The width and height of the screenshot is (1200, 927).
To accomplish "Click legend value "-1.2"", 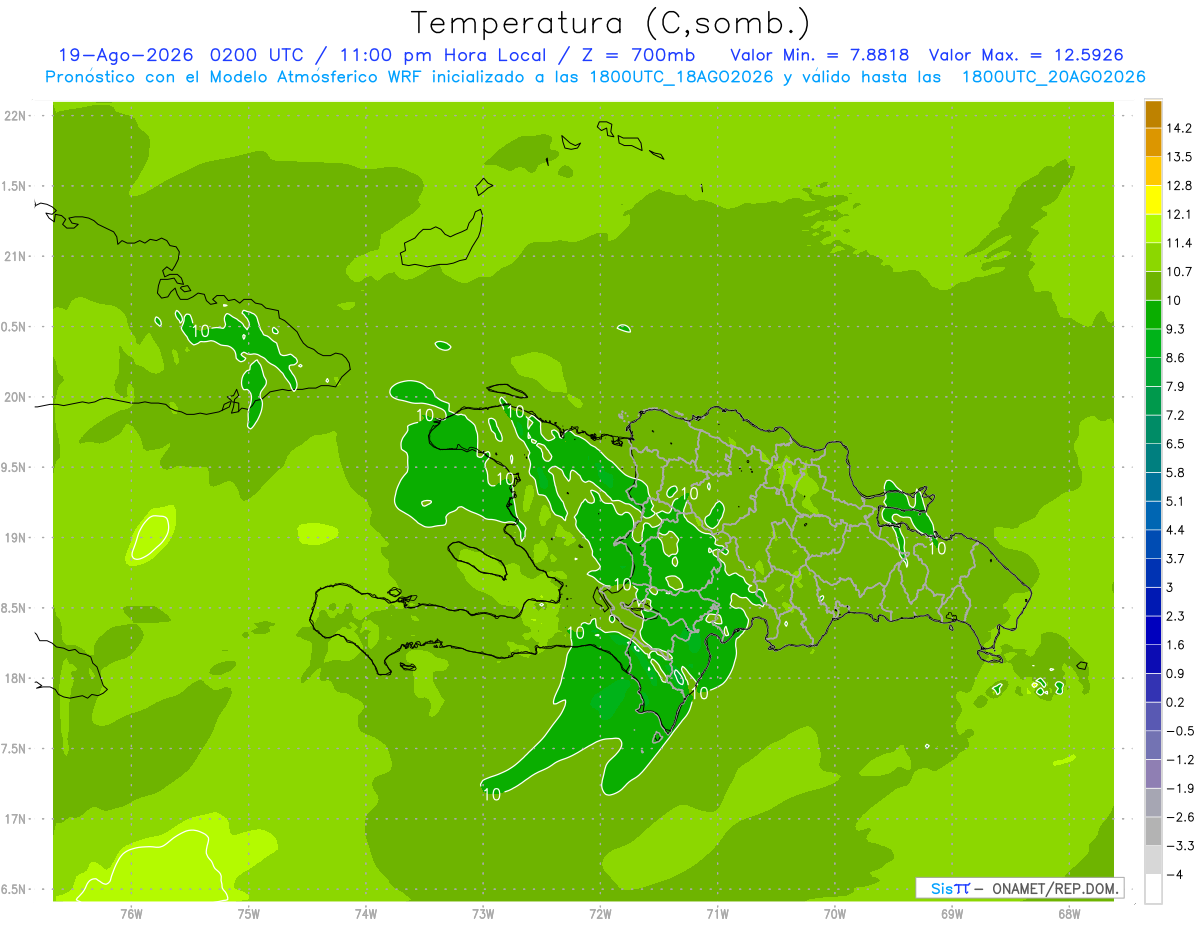I will click(1179, 760).
